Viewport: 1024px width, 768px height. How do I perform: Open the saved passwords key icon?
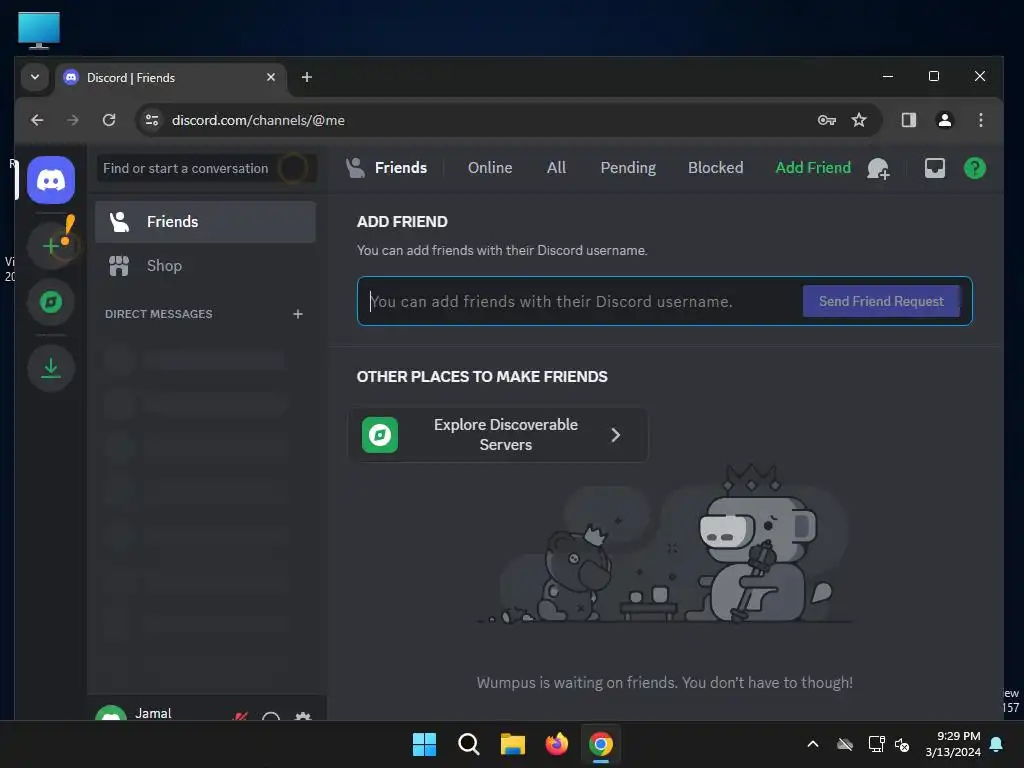(x=827, y=120)
